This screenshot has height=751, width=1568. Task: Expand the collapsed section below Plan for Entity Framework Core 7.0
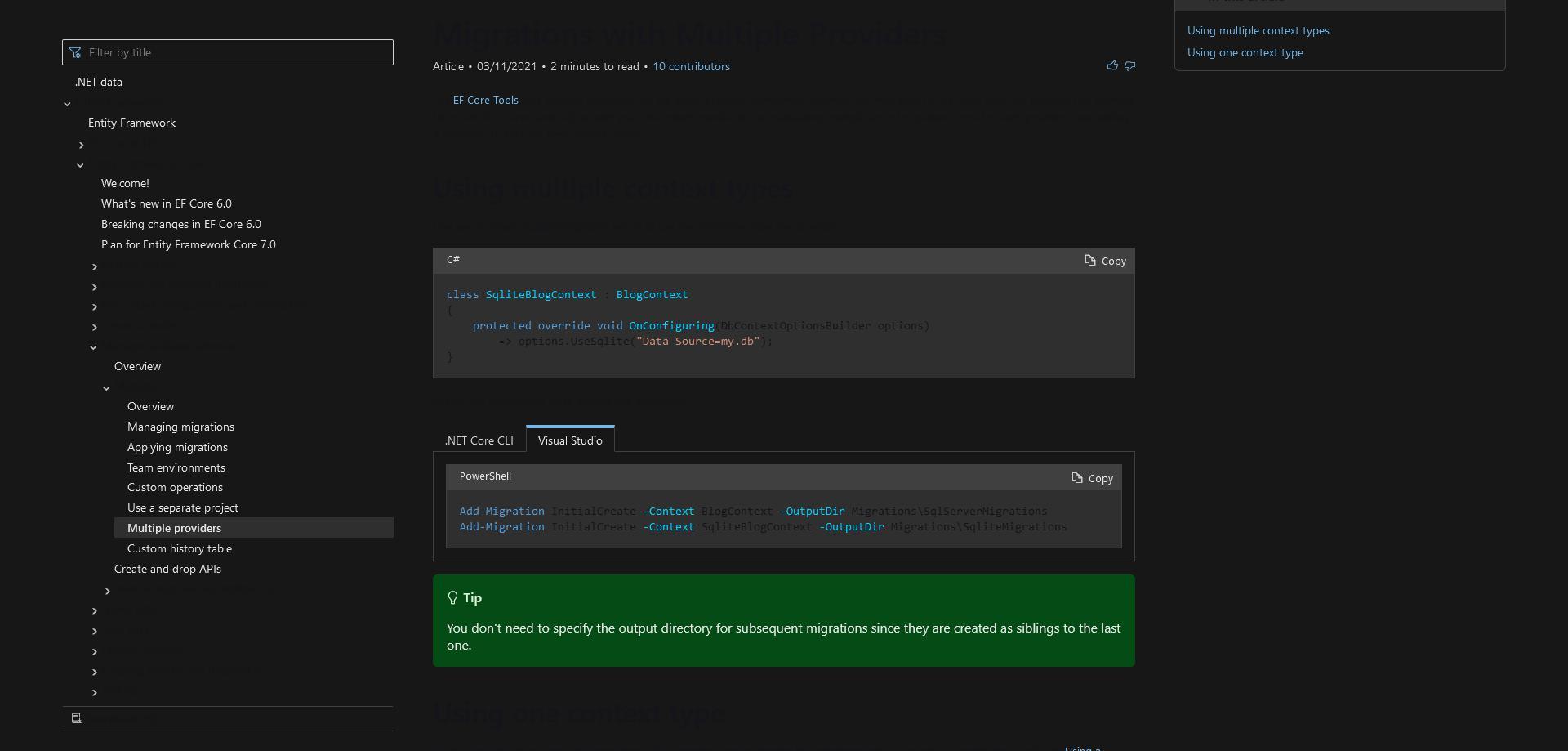94,266
